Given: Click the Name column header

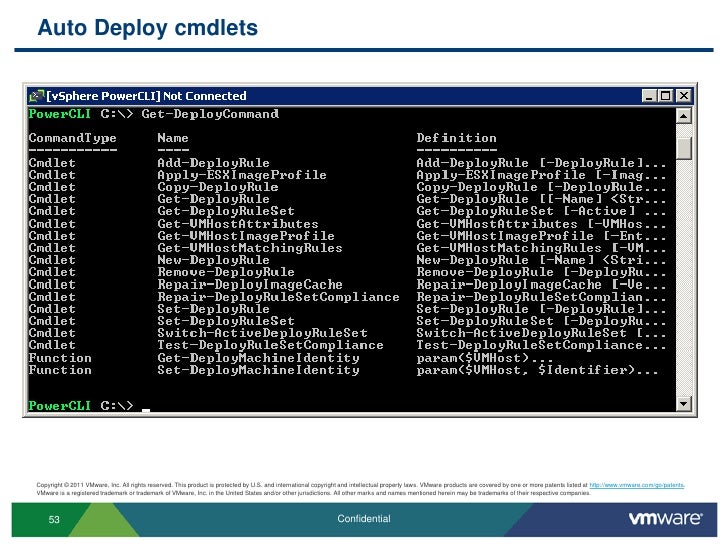Looking at the screenshot, I should point(173,138).
